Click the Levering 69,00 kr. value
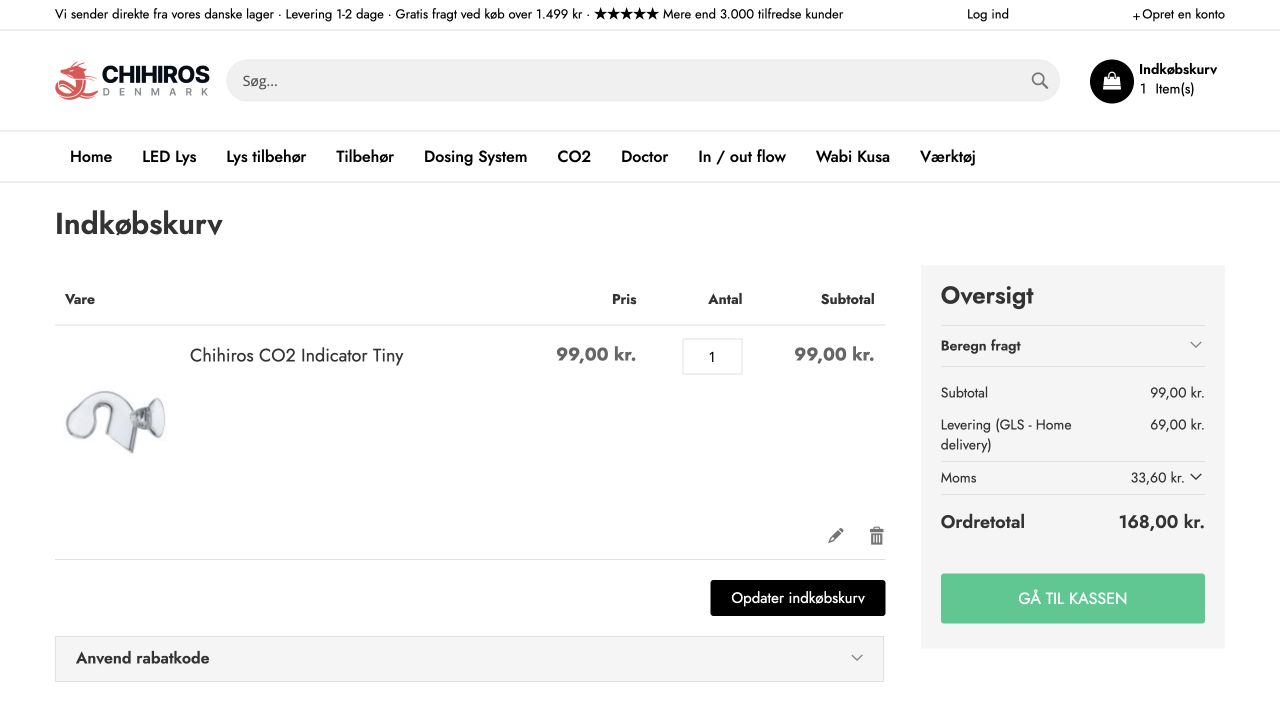This screenshot has height=720, width=1280. coord(1177,425)
